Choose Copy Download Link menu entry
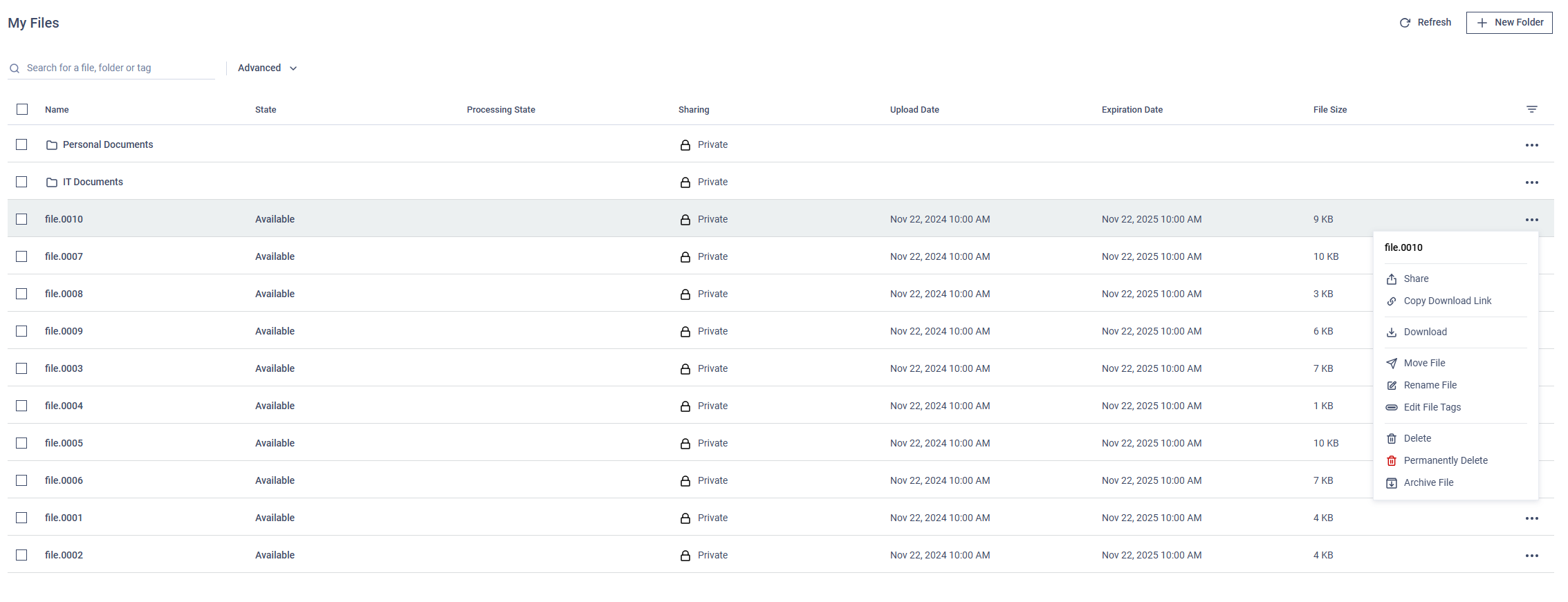 pyautogui.click(x=1456, y=301)
